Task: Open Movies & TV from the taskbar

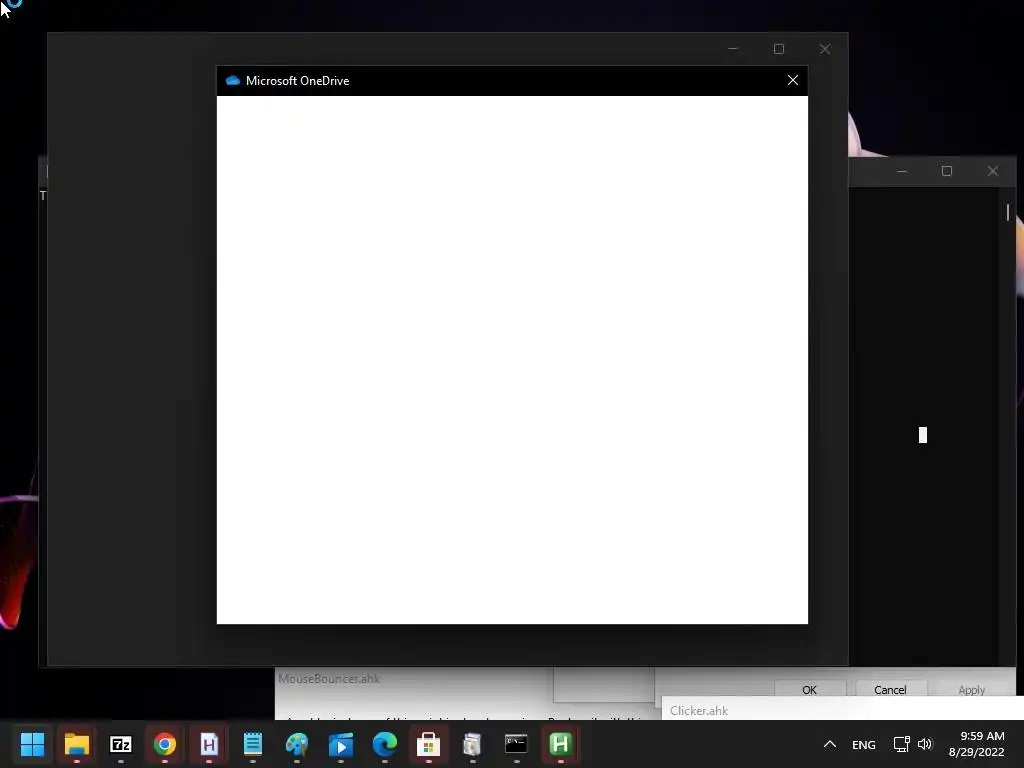Action: [x=340, y=744]
